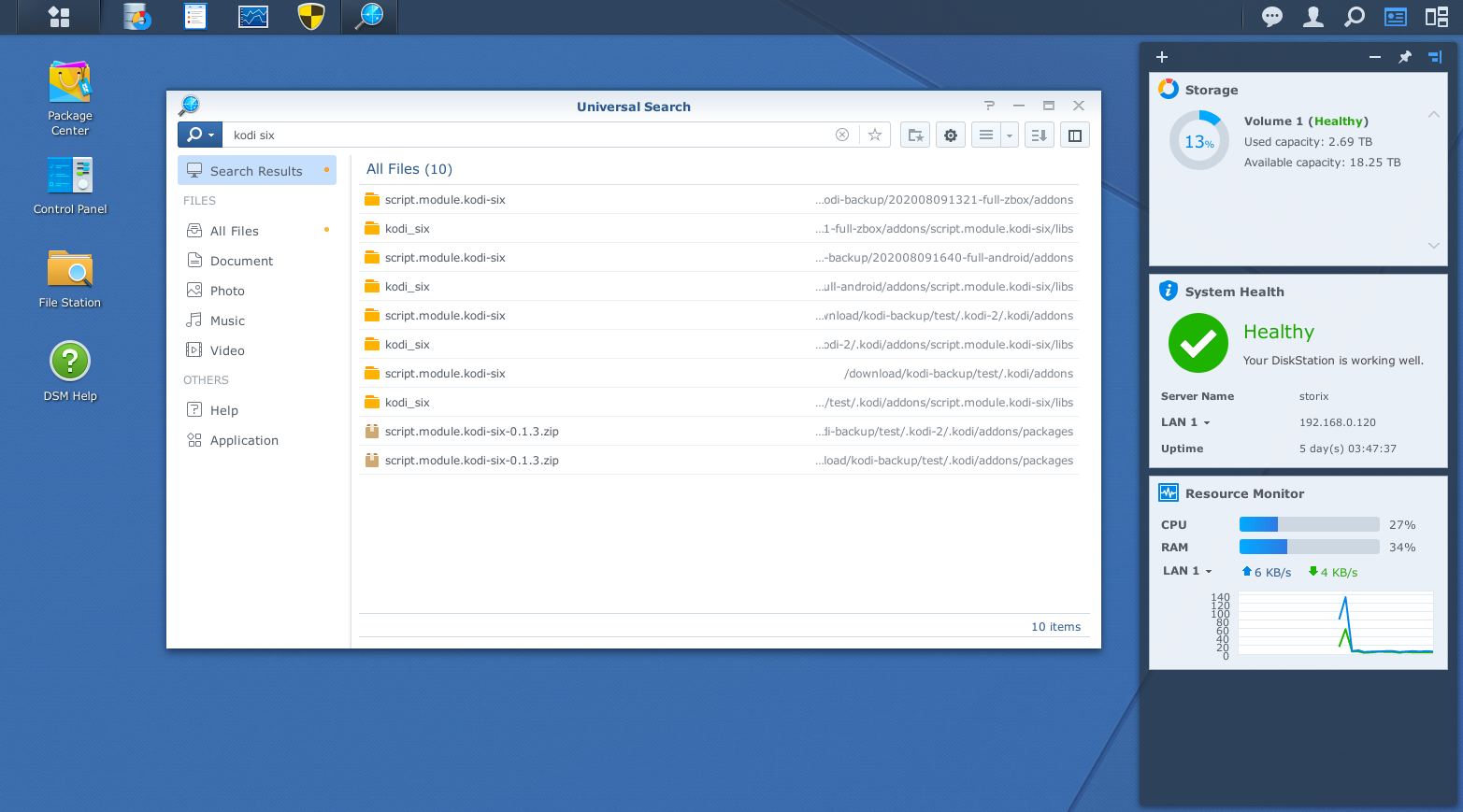Open Storage Manager from the taskbar
This screenshot has height=812, width=1463.
[x=136, y=17]
